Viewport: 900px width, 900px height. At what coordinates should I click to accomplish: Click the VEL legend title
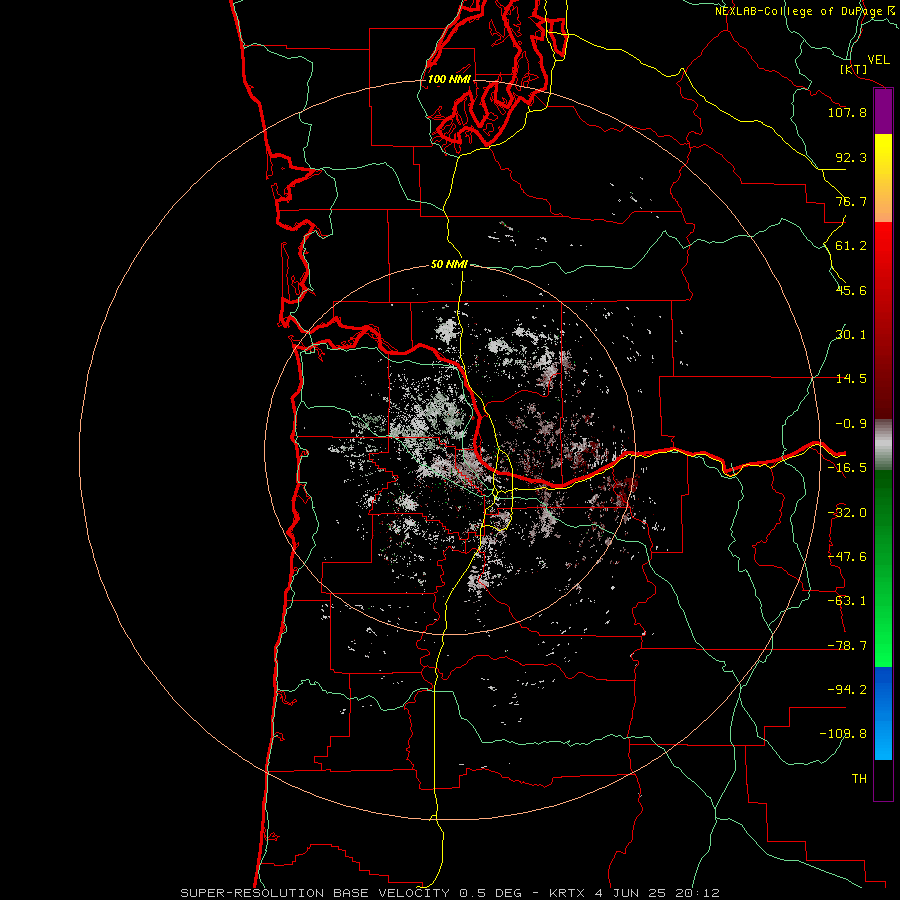(x=879, y=59)
